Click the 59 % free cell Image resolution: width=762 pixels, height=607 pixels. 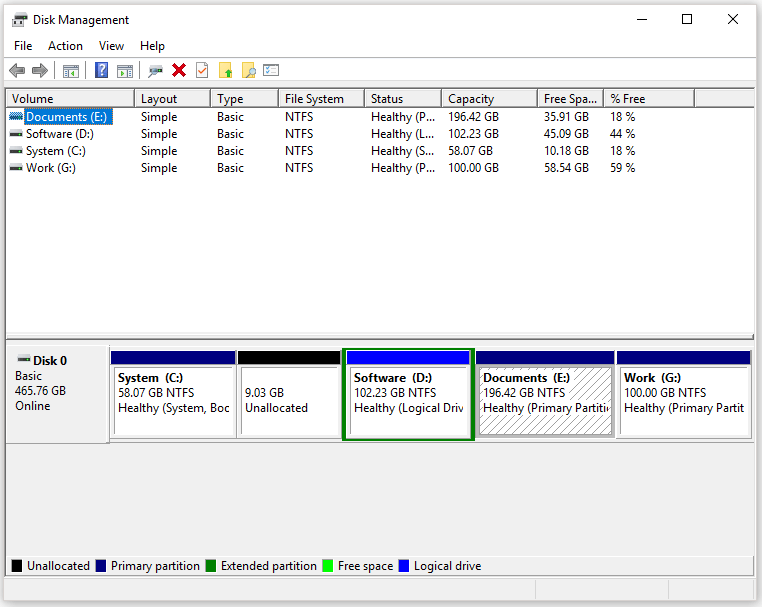pyautogui.click(x=623, y=168)
